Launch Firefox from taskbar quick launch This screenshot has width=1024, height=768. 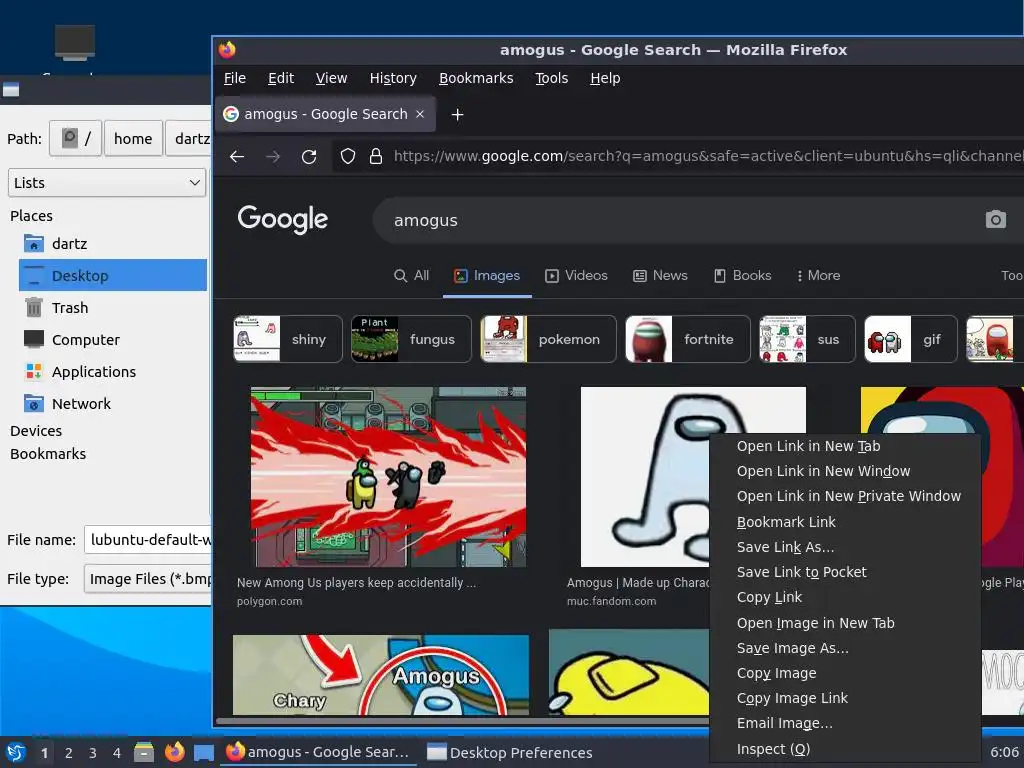pos(174,752)
